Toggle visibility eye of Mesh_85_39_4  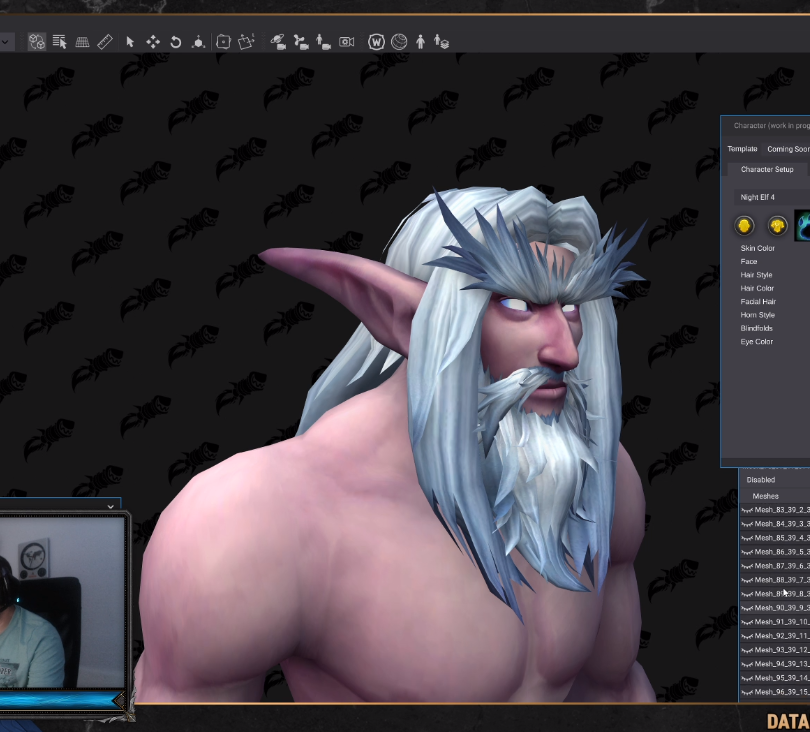746,538
